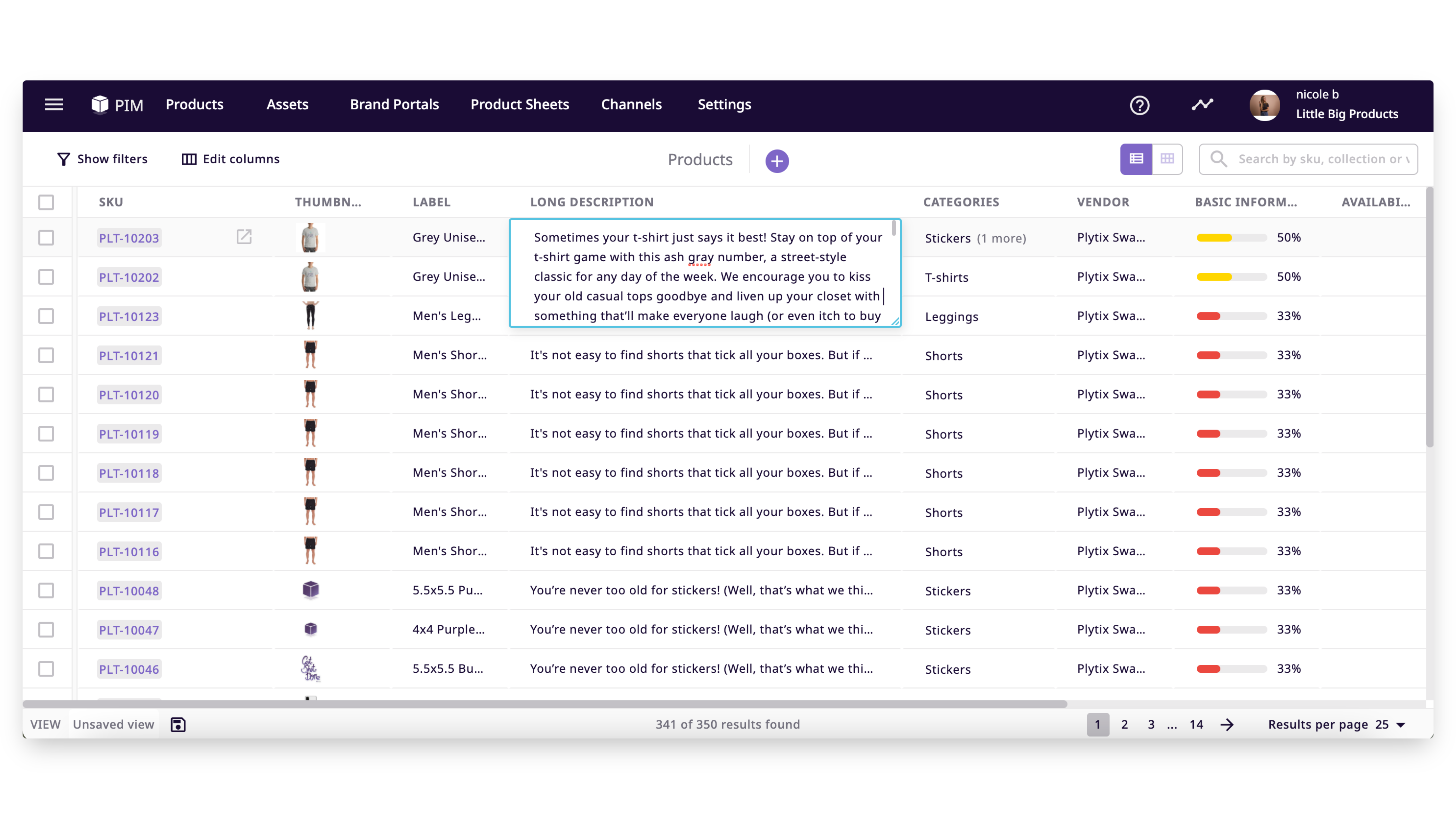Click the PIM cube logo
The height and width of the screenshot is (819, 1456).
click(x=100, y=105)
